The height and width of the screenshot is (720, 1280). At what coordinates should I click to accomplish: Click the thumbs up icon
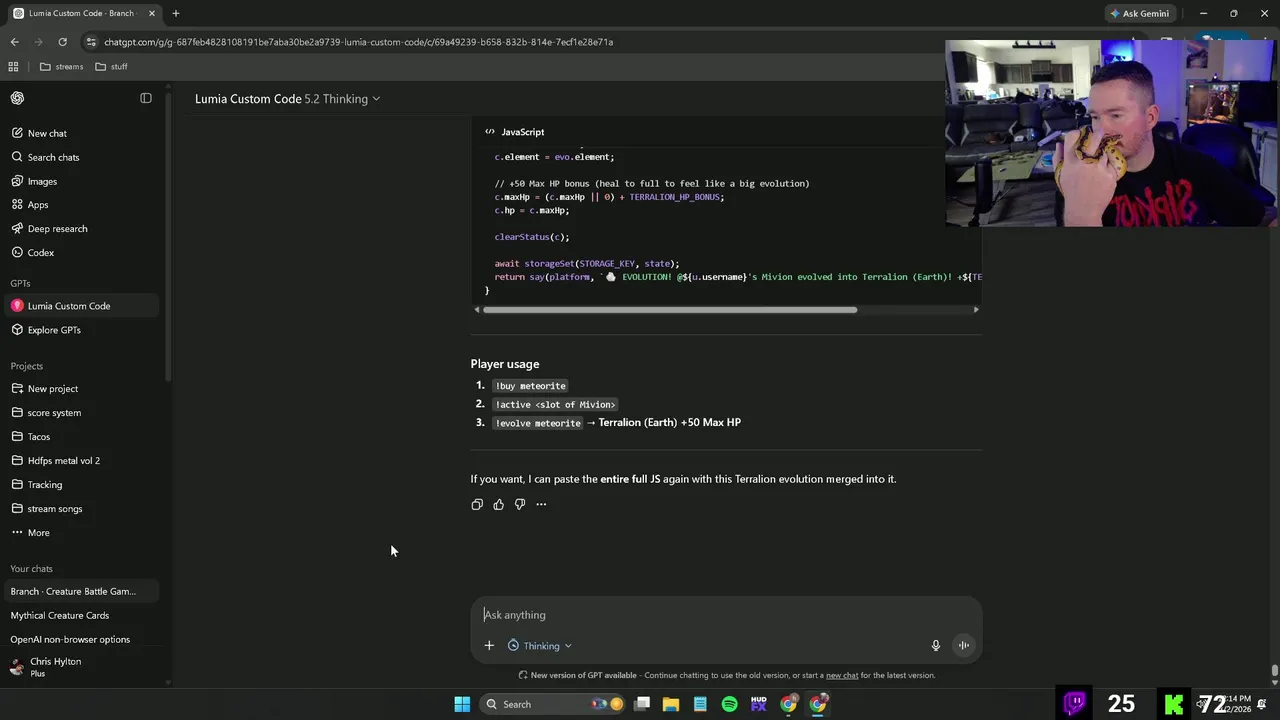[x=498, y=504]
